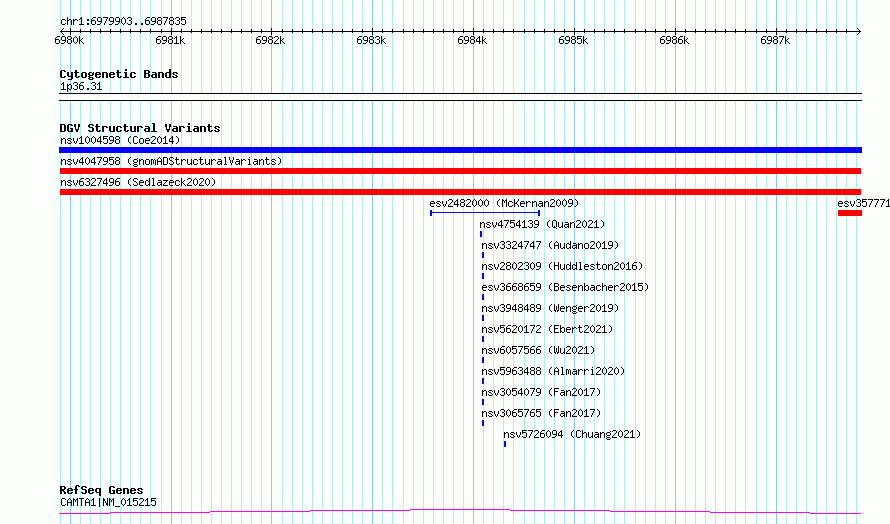Click the Cytogenetic Bands track title
The image size is (890, 524).
click(119, 74)
